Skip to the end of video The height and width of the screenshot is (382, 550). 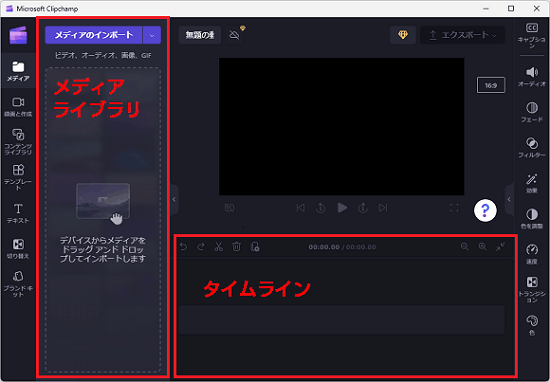coord(383,208)
